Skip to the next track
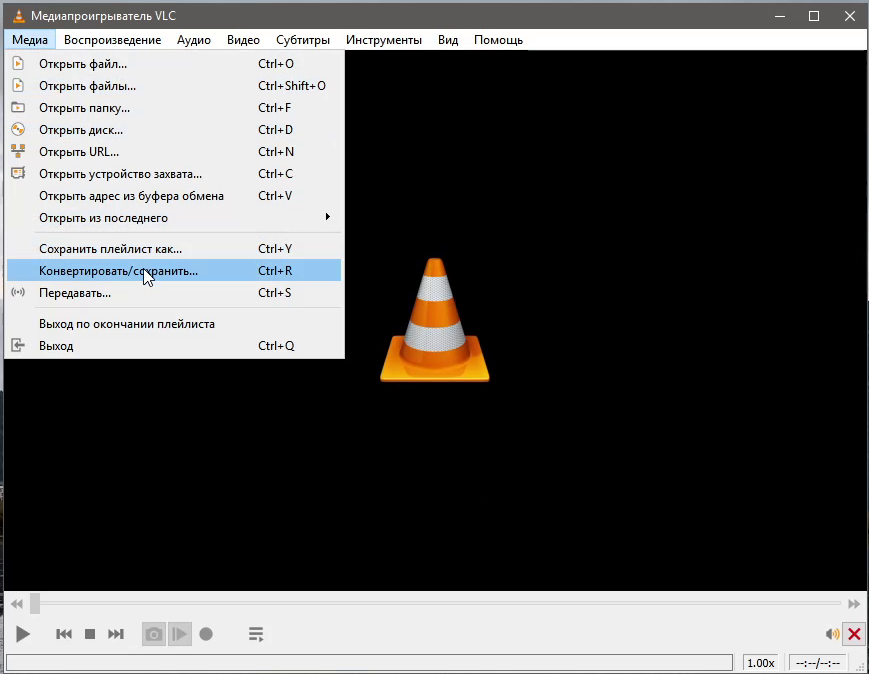 [115, 633]
